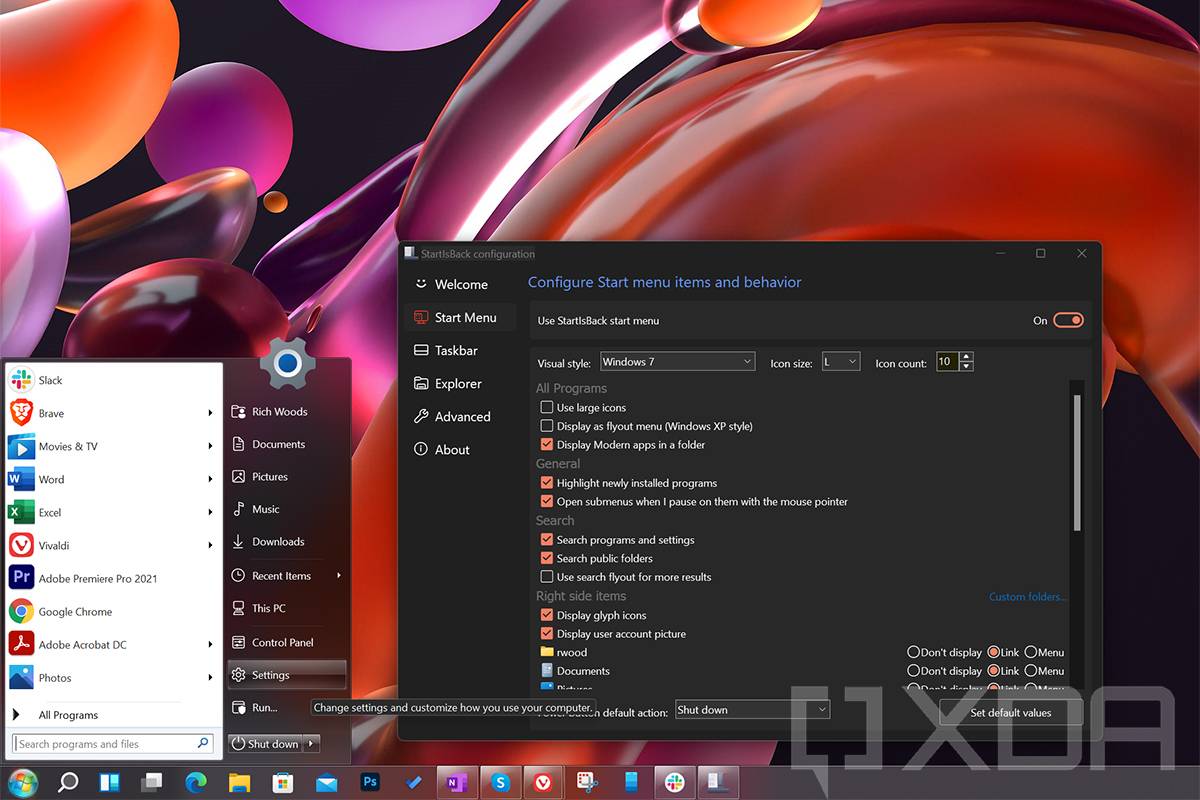Switch to the Taskbar settings section
Viewport: 1200px width, 800px height.
[x=456, y=351]
